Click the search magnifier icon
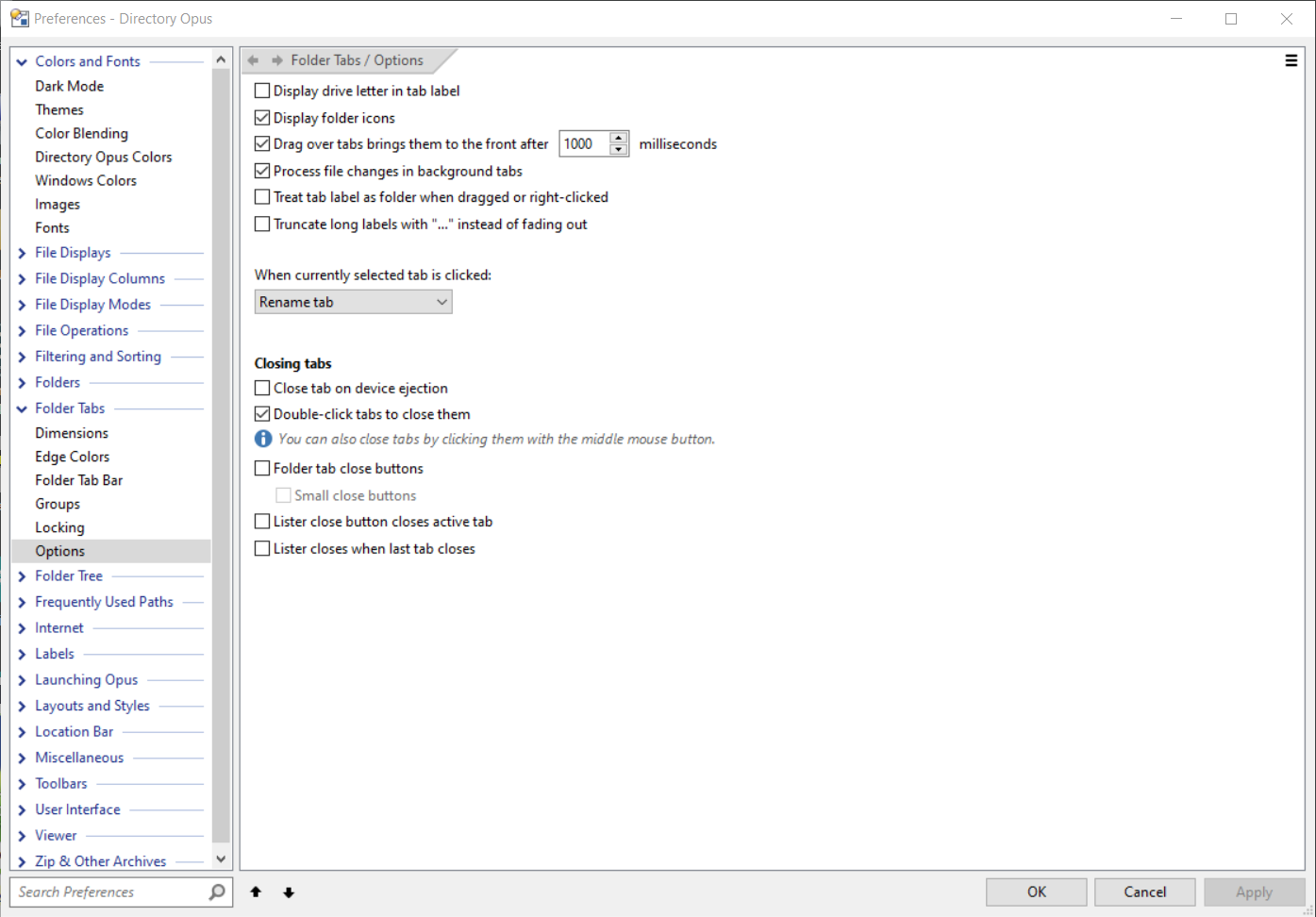The width and height of the screenshot is (1316, 917). pyautogui.click(x=217, y=892)
